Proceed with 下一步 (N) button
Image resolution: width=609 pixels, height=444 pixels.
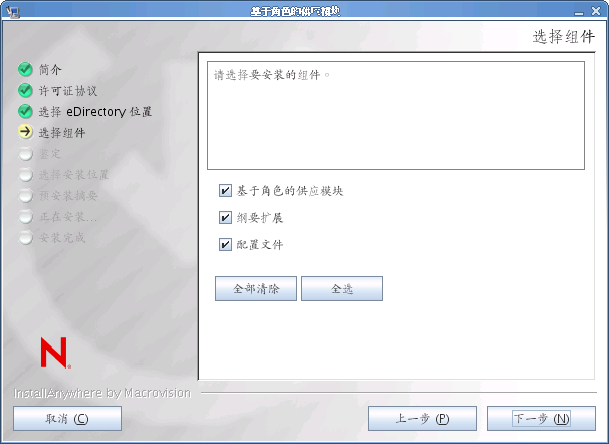click(x=541, y=418)
